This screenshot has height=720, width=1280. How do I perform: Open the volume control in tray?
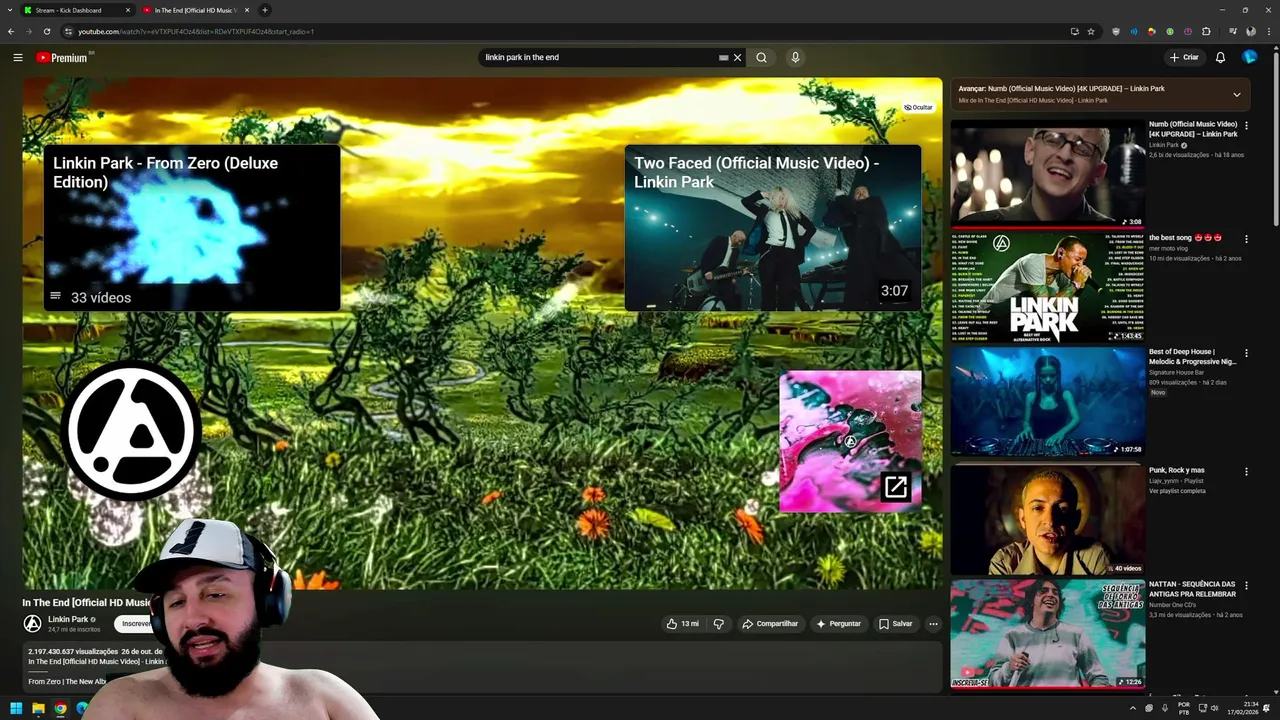[1214, 709]
